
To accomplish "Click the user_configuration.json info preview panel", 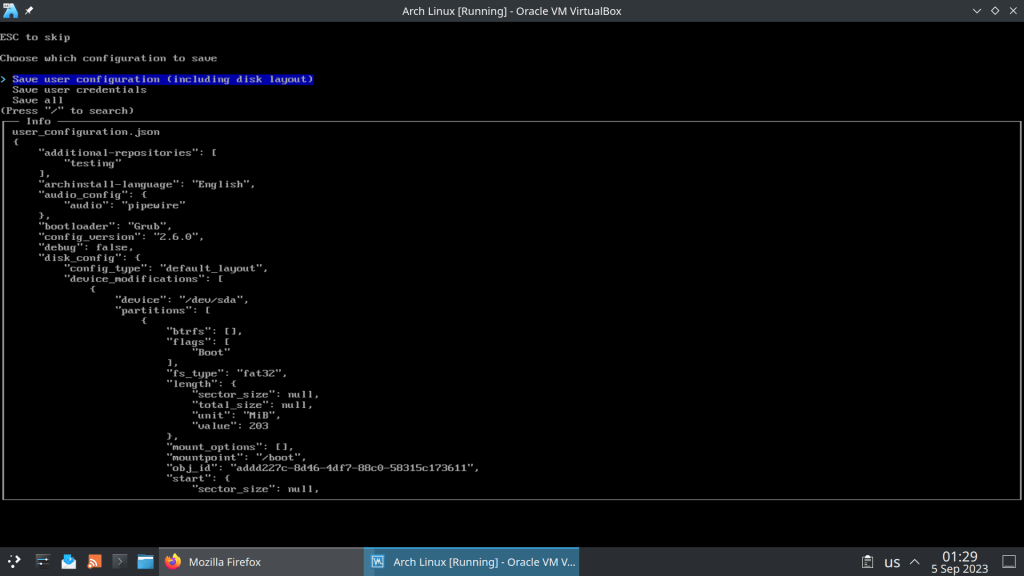I will pos(511,310).
